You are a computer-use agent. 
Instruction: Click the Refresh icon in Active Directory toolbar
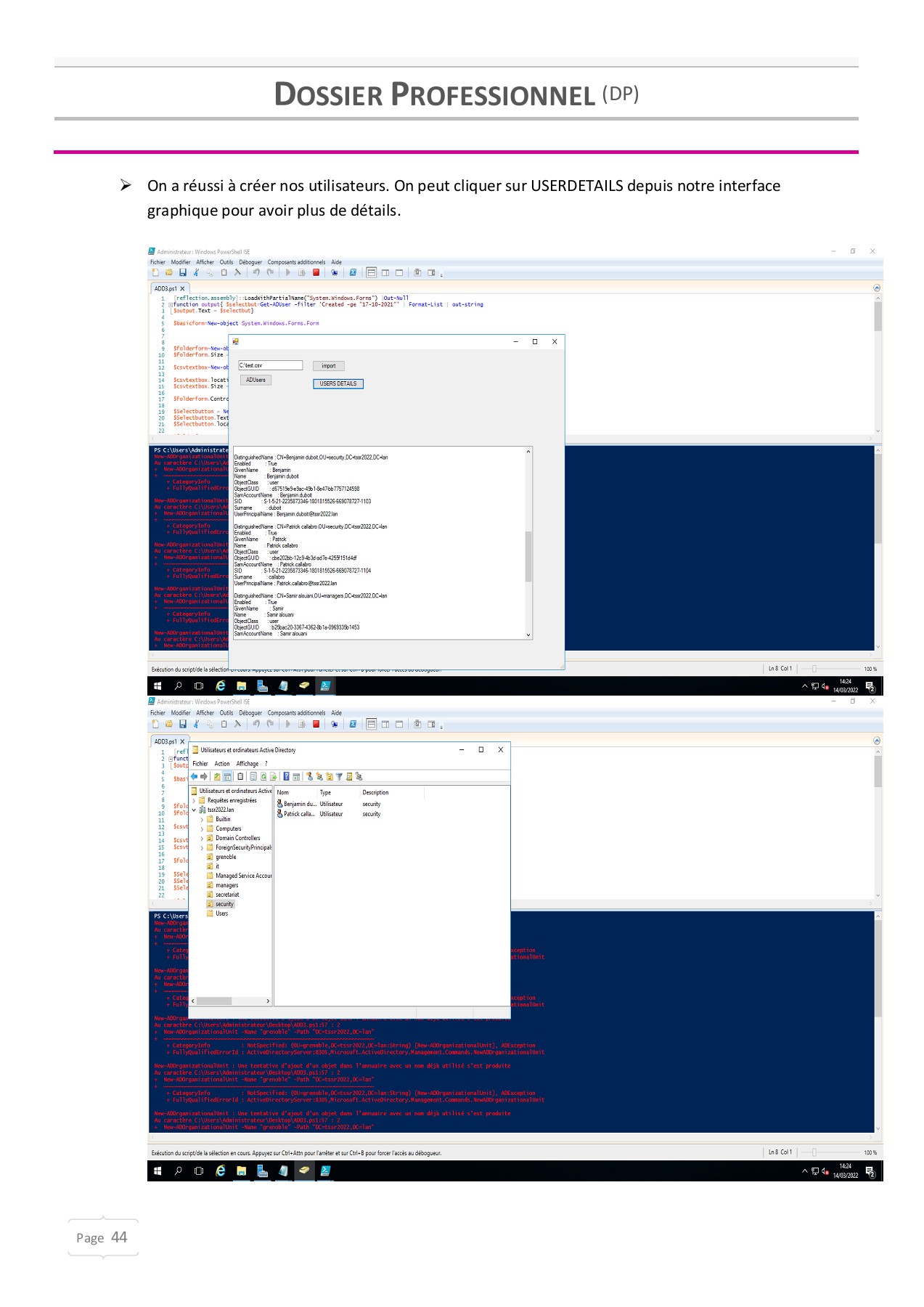pyautogui.click(x=263, y=776)
